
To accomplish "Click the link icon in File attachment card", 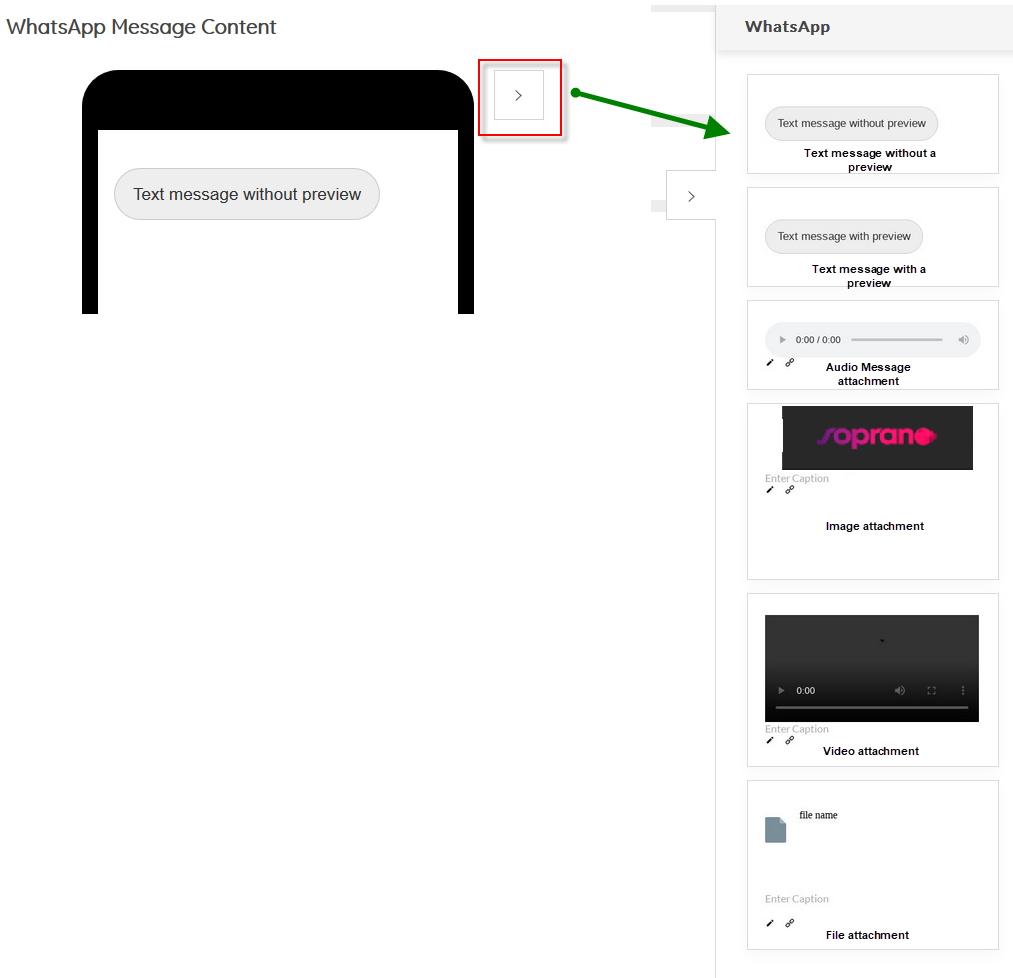I will point(789,923).
